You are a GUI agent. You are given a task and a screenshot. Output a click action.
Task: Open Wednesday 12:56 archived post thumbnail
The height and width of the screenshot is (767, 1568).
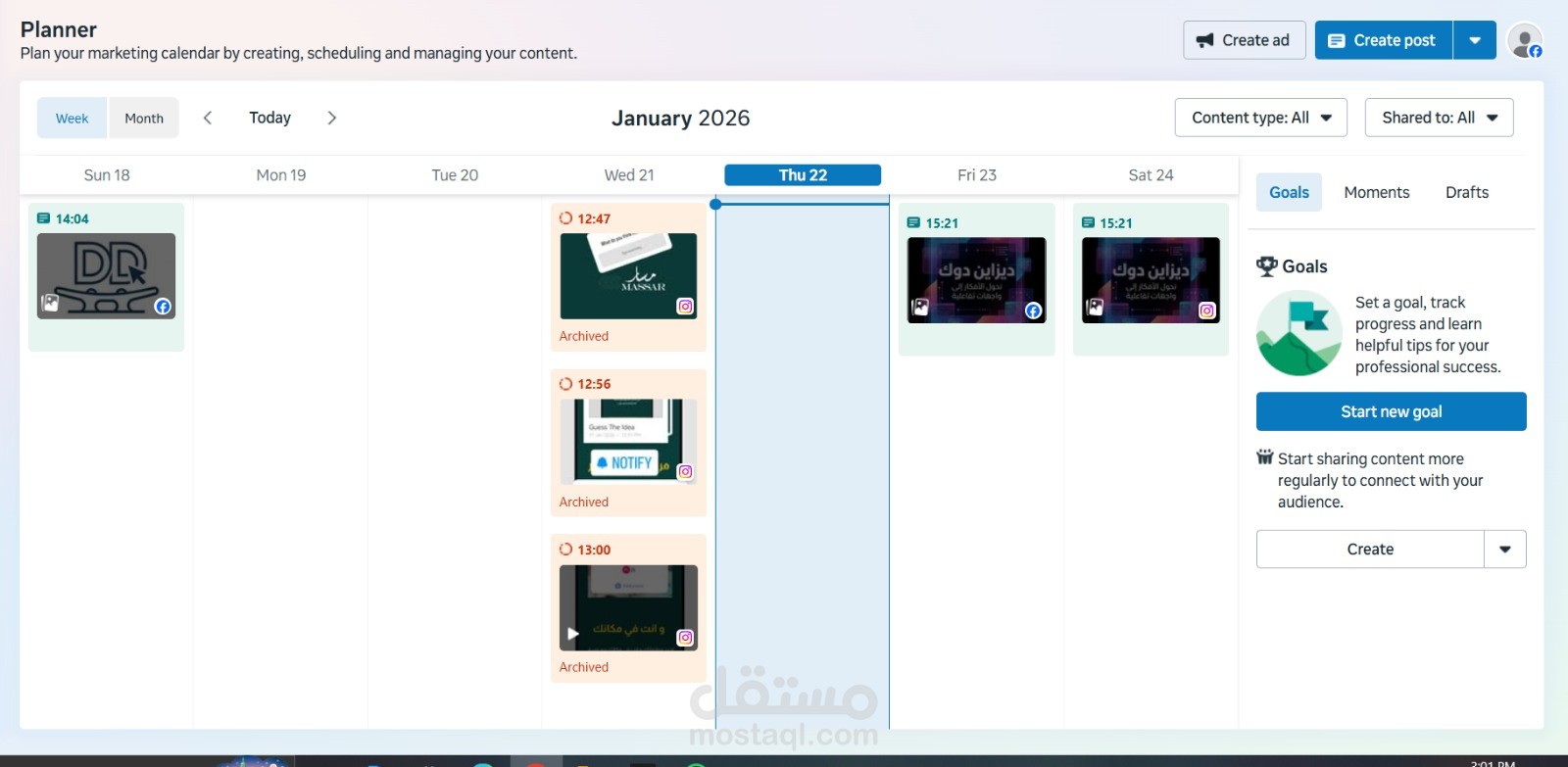point(628,441)
